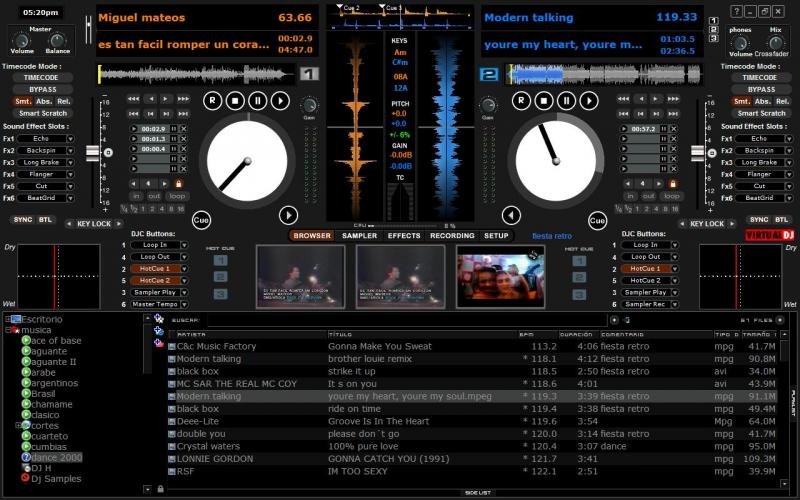Open right Sampler Rec dropdown

675,305
